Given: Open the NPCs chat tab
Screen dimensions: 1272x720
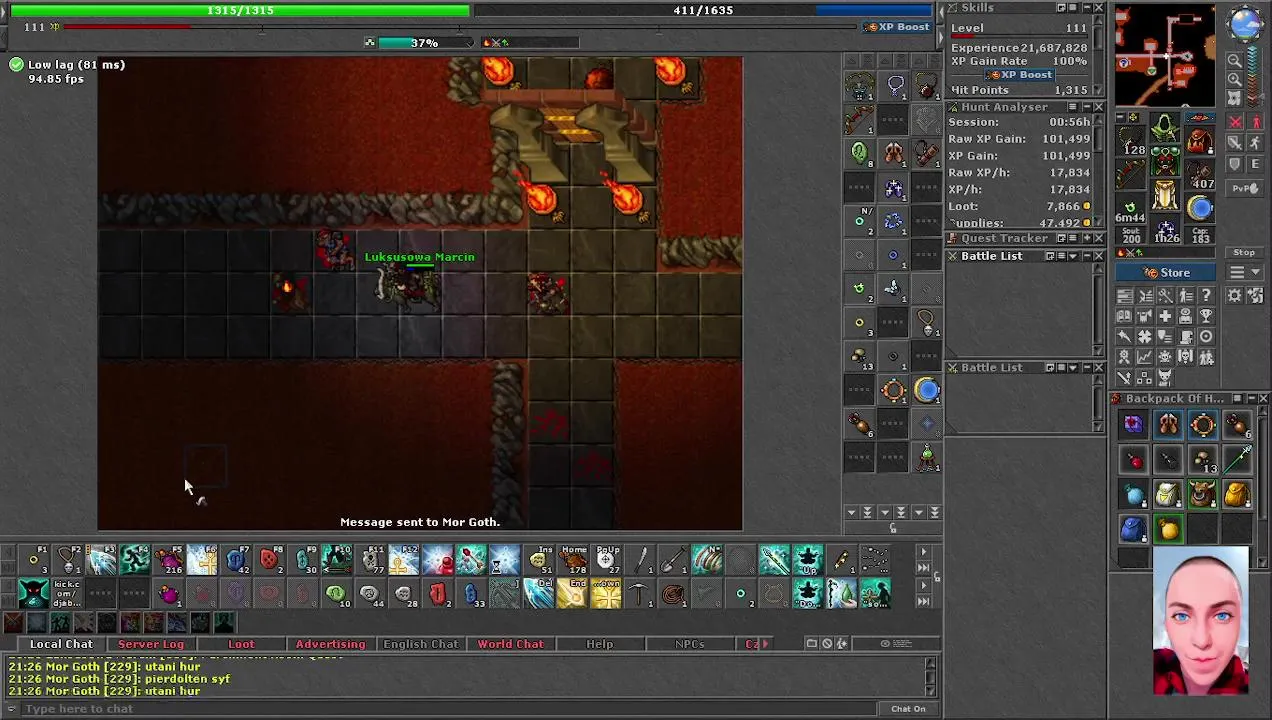Looking at the screenshot, I should click(690, 644).
